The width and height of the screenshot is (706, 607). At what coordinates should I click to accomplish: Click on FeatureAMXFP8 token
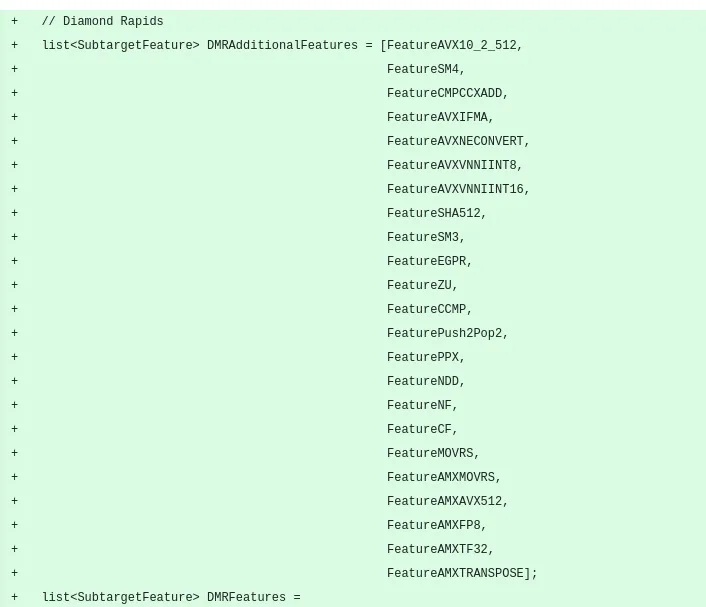(434, 525)
